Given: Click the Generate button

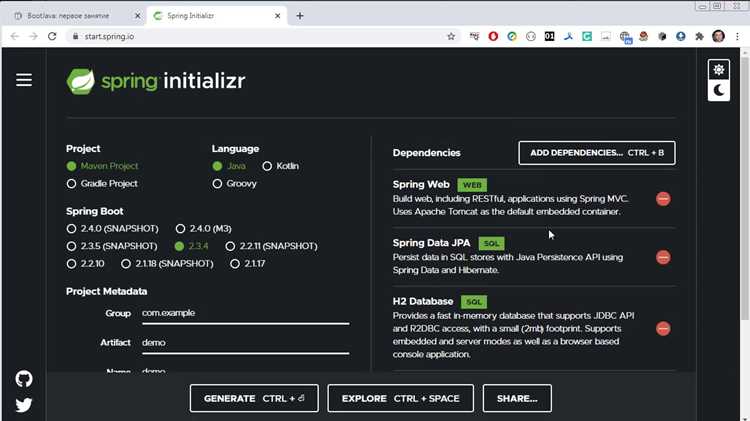Looking at the screenshot, I should (x=254, y=398).
